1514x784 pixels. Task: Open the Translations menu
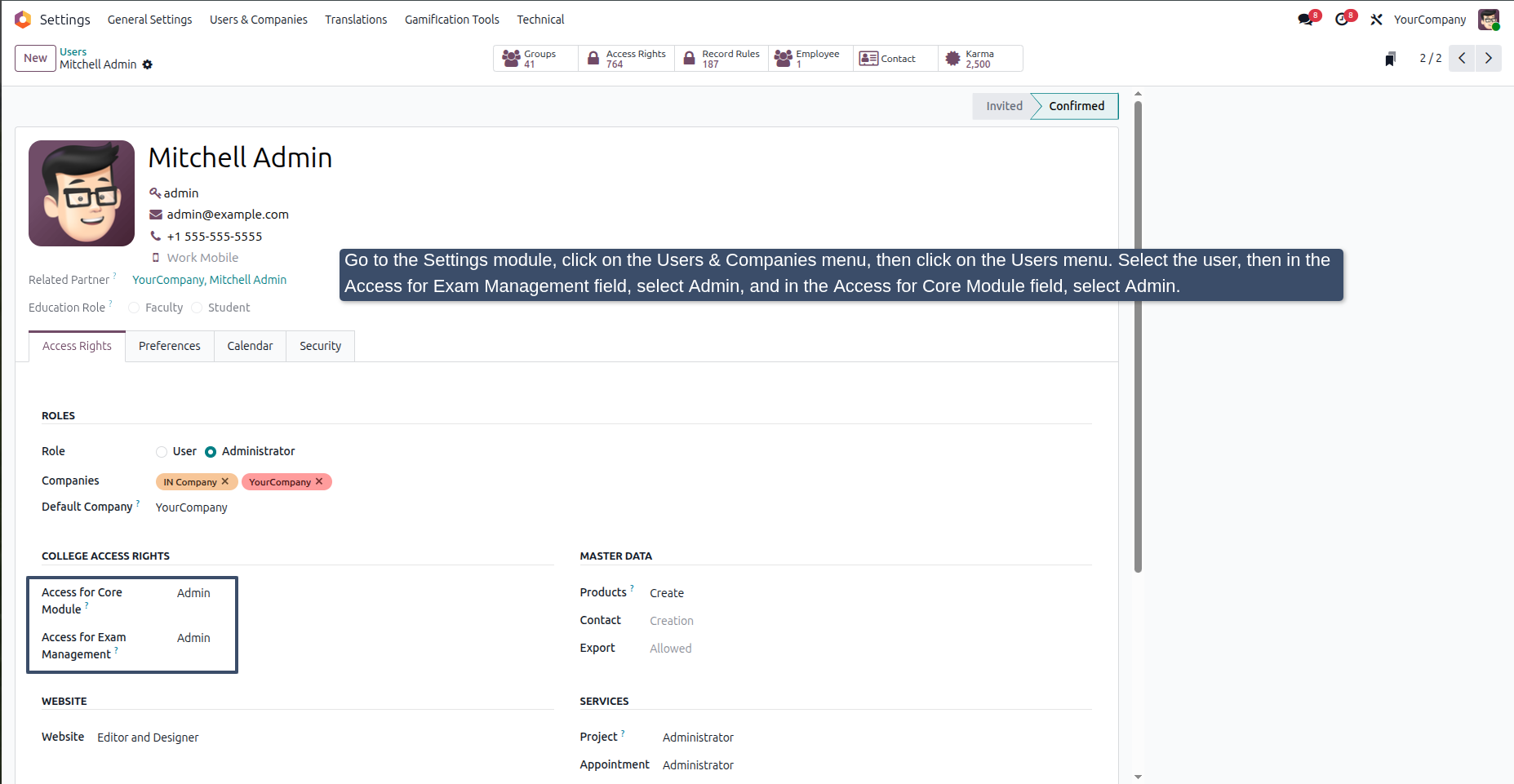coord(356,20)
